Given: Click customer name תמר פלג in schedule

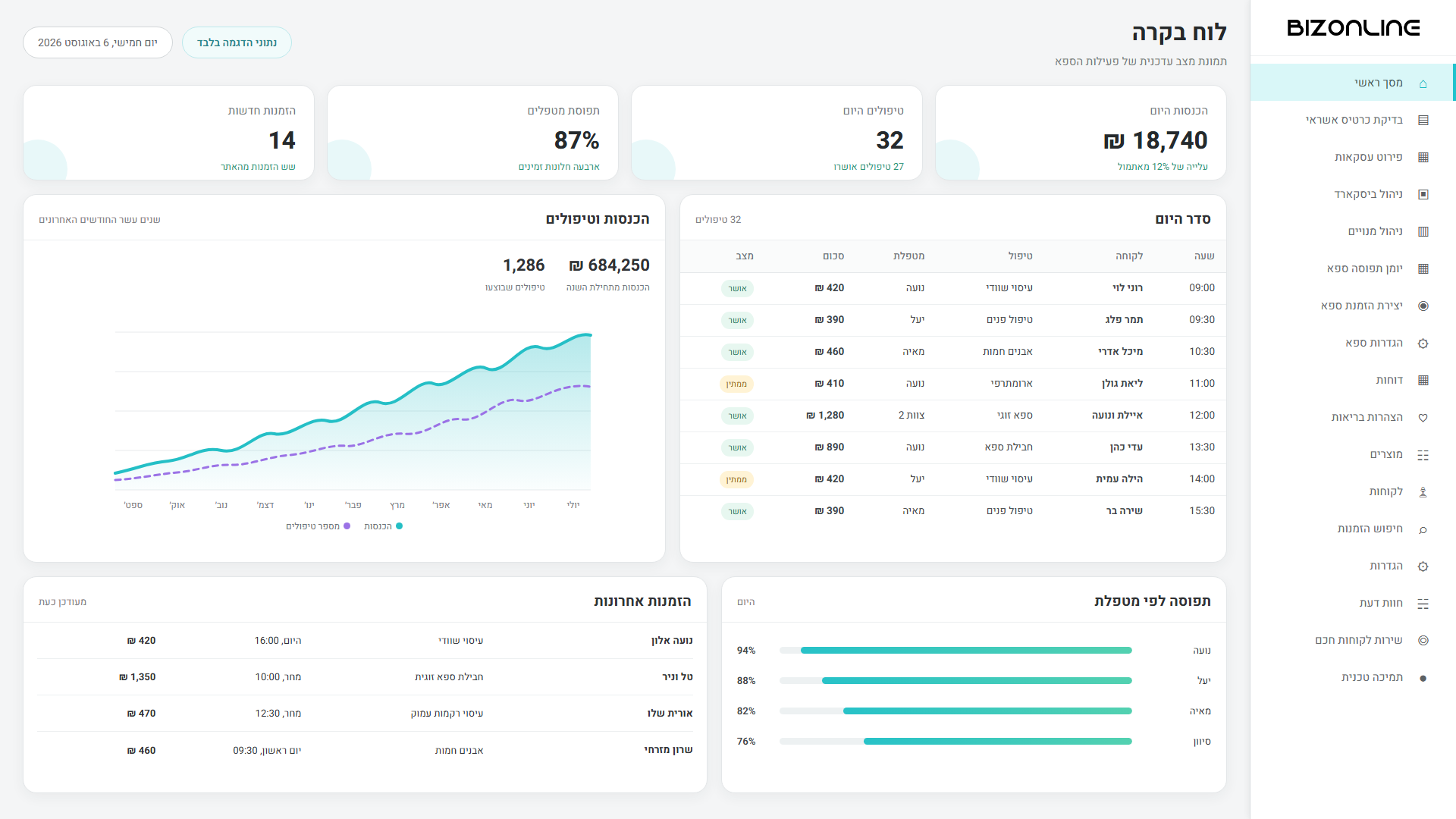Looking at the screenshot, I should pyautogui.click(x=1124, y=320).
